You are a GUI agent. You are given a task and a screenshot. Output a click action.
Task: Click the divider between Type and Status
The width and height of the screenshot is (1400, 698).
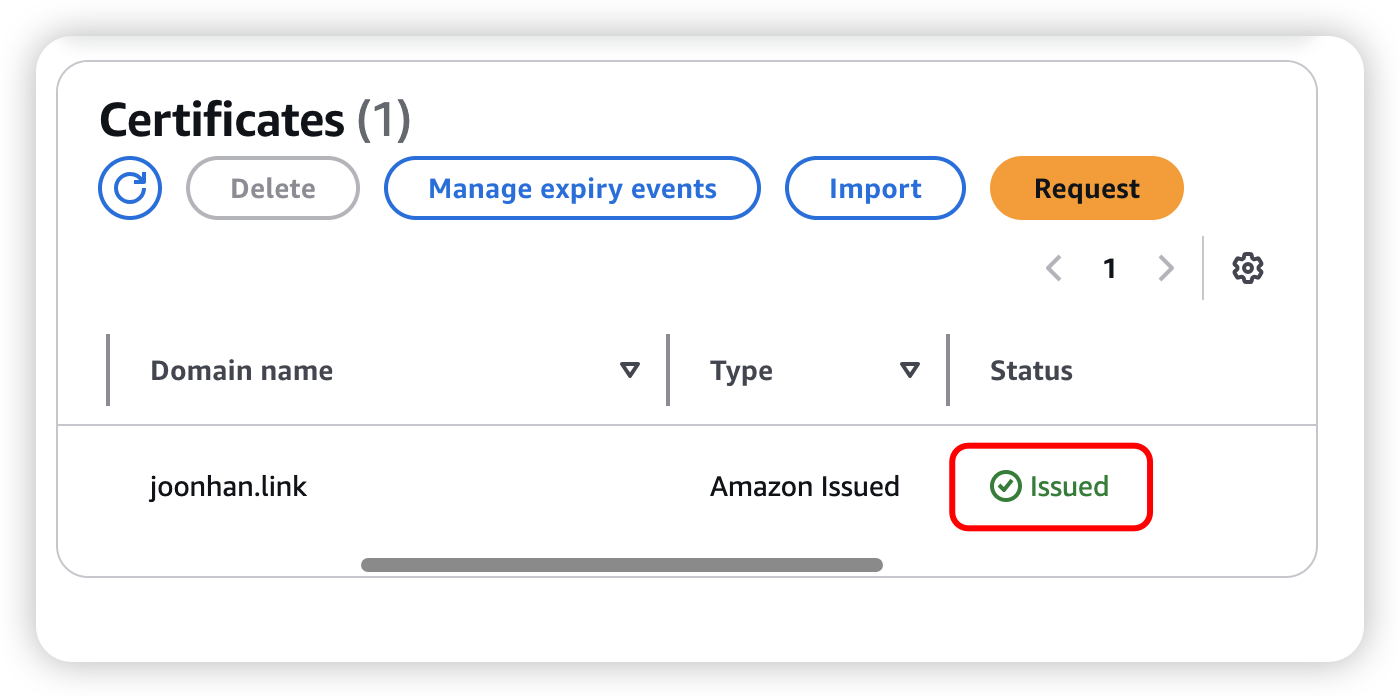948,371
